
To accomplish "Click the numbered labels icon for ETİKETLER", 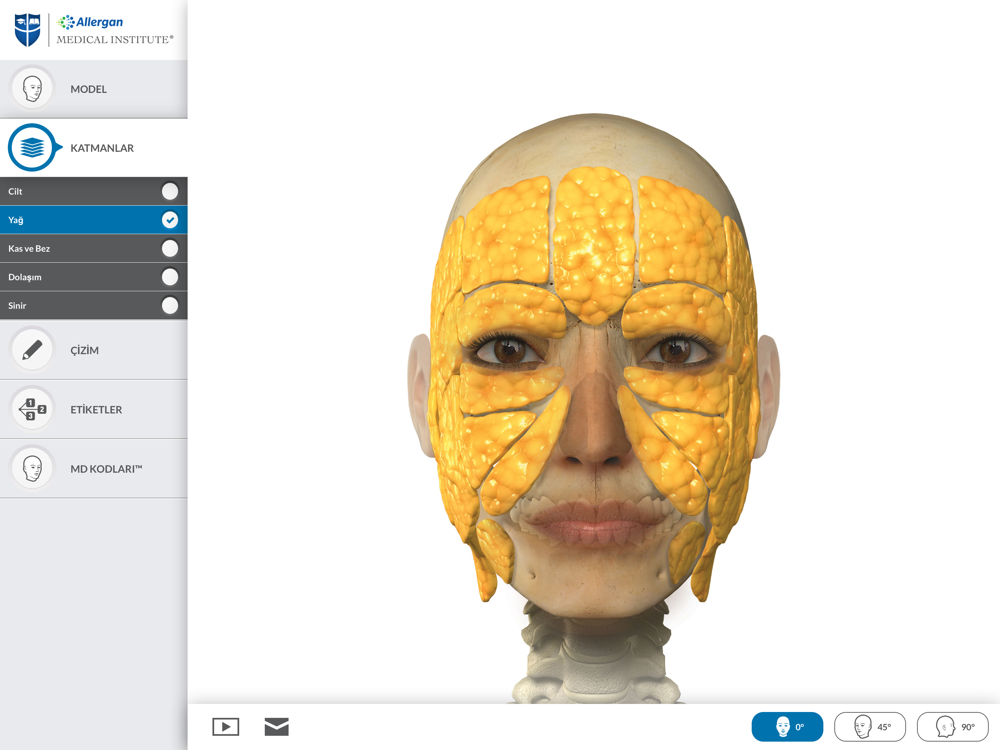I will 32,409.
